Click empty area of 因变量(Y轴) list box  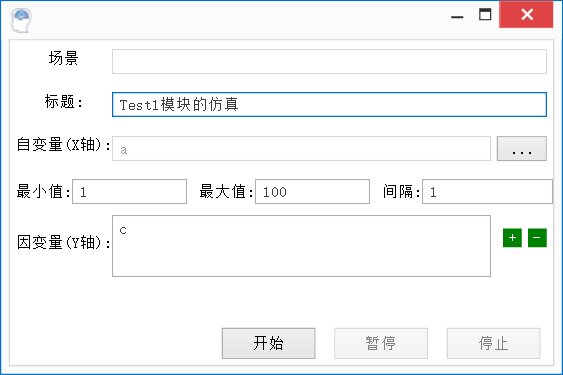(301, 259)
